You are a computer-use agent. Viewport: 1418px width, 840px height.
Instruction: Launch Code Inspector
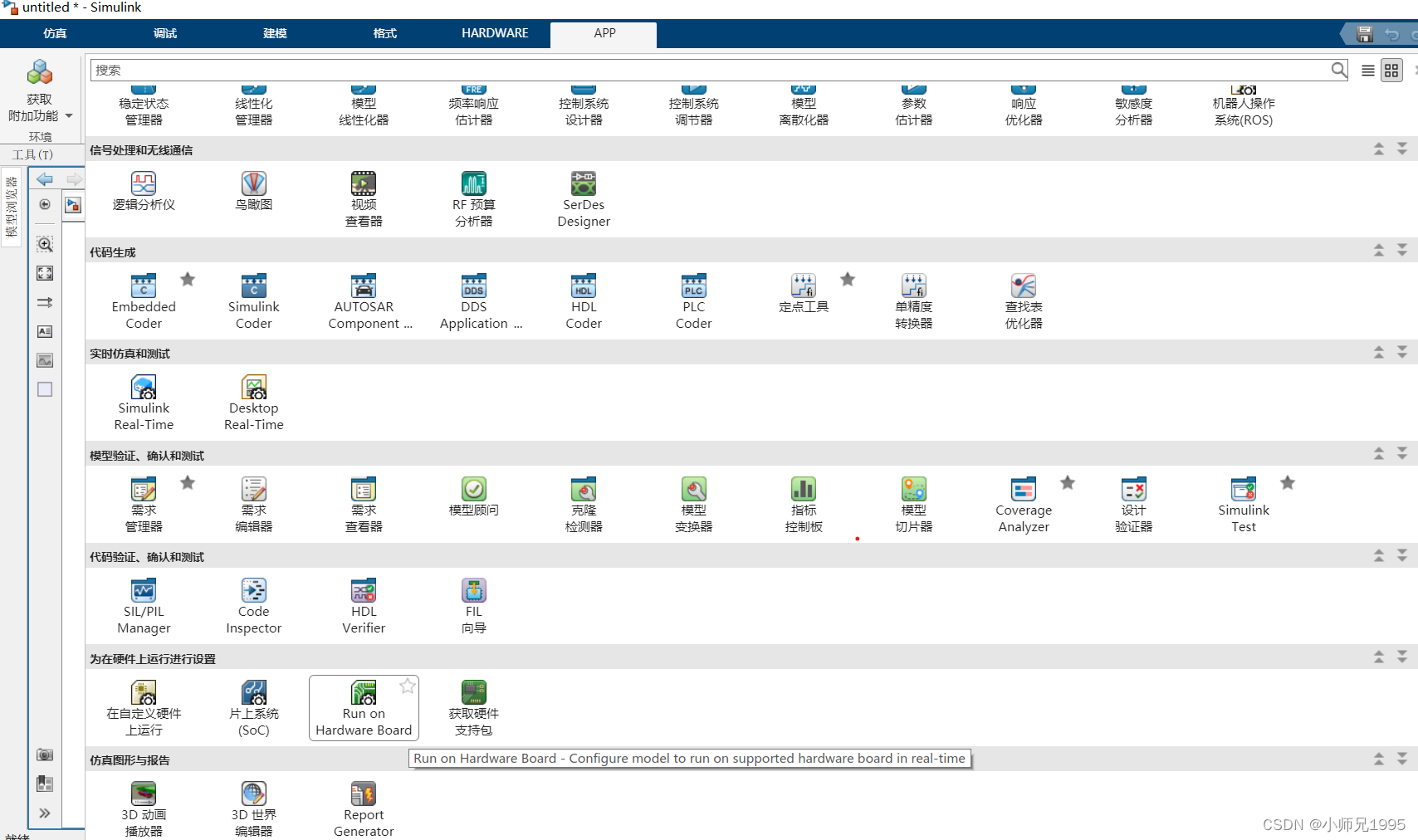tap(253, 607)
